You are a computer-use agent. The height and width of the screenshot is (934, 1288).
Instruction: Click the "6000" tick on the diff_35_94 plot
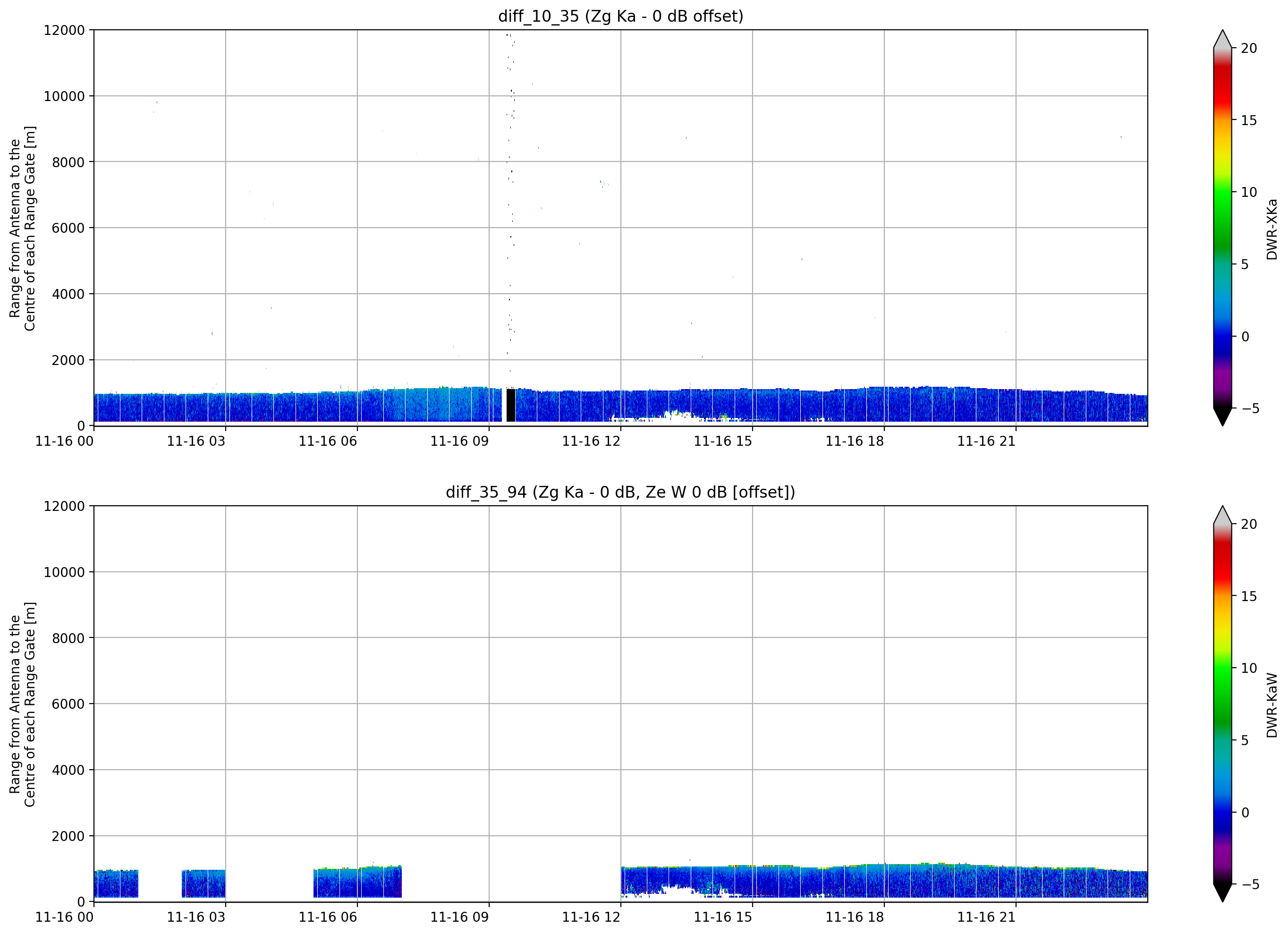point(68,705)
